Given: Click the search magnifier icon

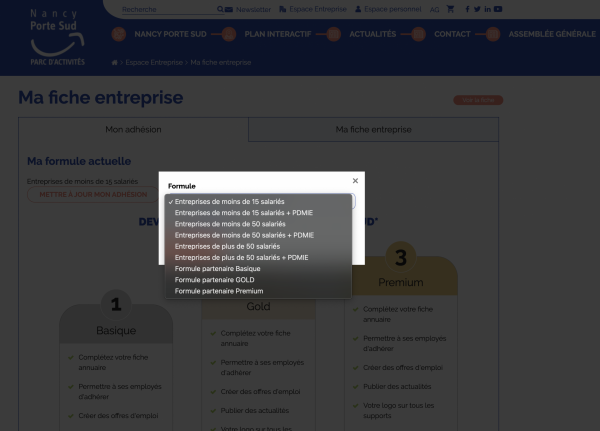Looking at the screenshot, I should [220, 9].
